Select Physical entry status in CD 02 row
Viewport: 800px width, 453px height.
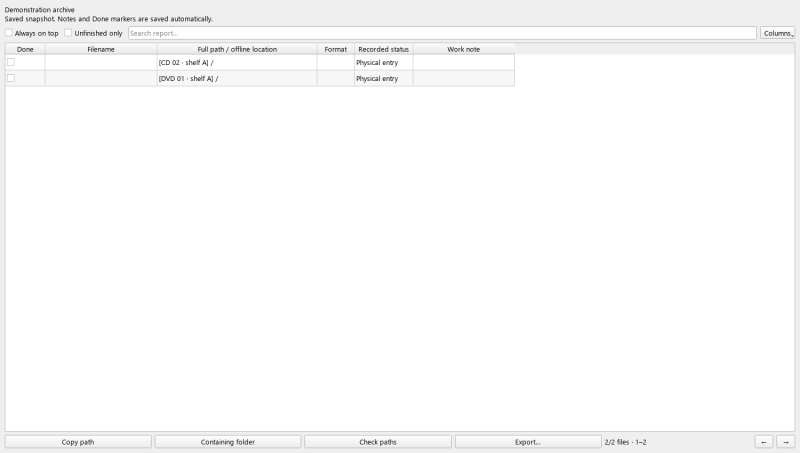click(384, 63)
